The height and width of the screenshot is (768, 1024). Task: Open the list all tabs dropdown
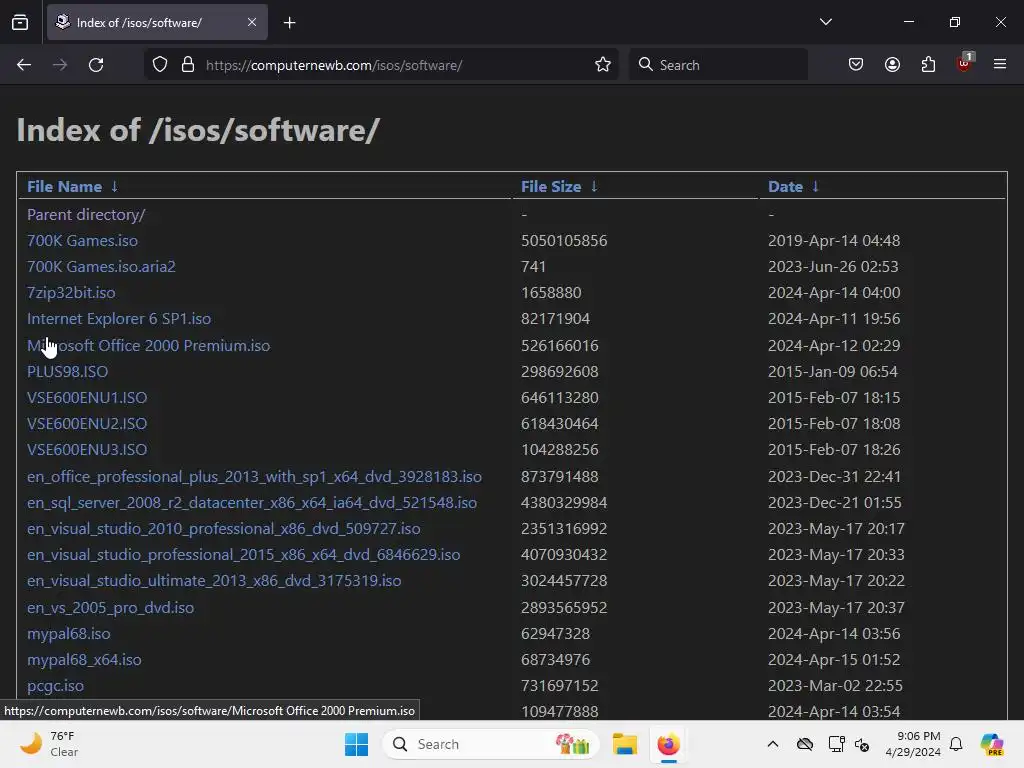825,22
